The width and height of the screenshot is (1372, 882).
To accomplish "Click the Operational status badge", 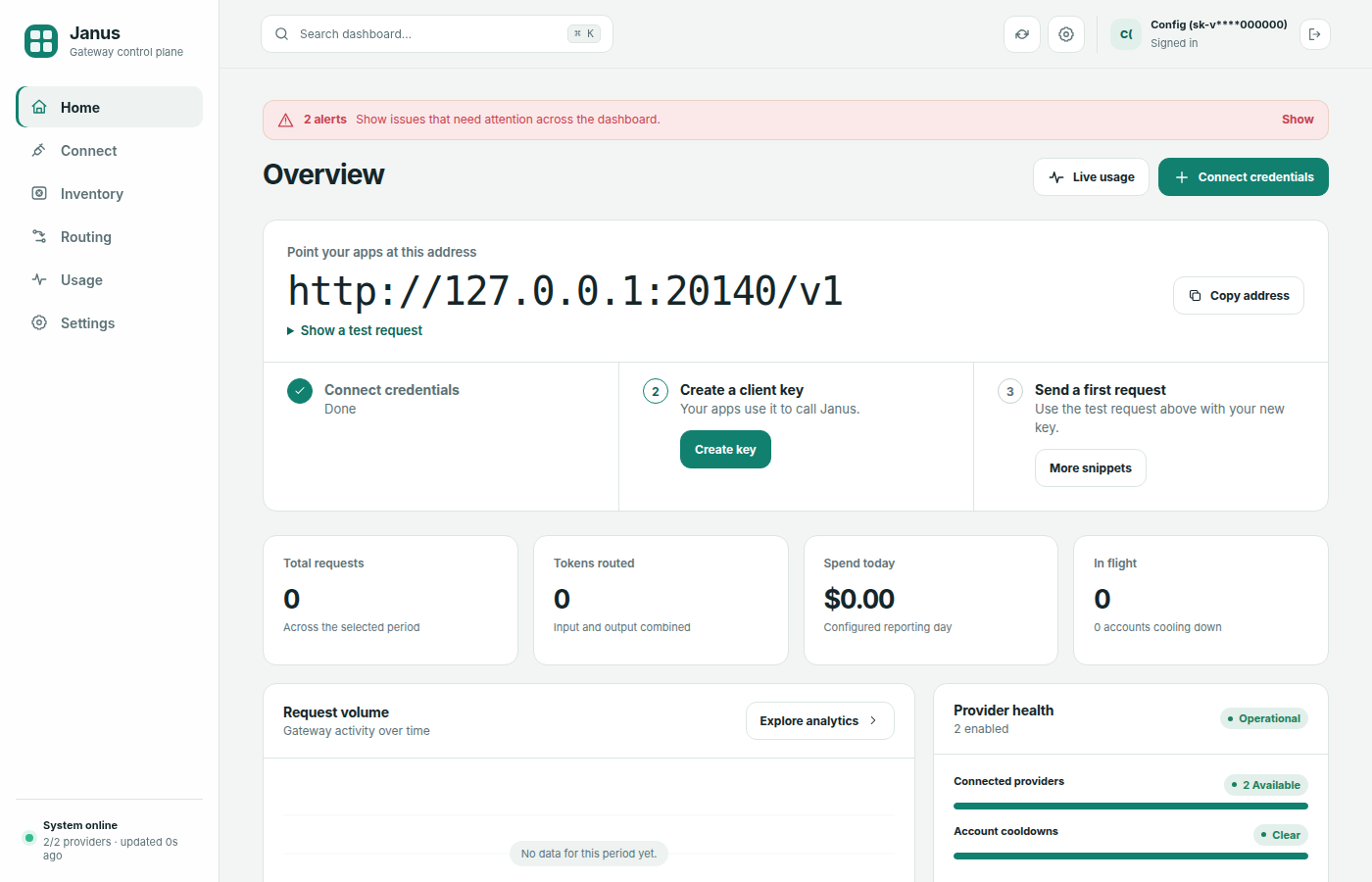I will click(x=1264, y=718).
